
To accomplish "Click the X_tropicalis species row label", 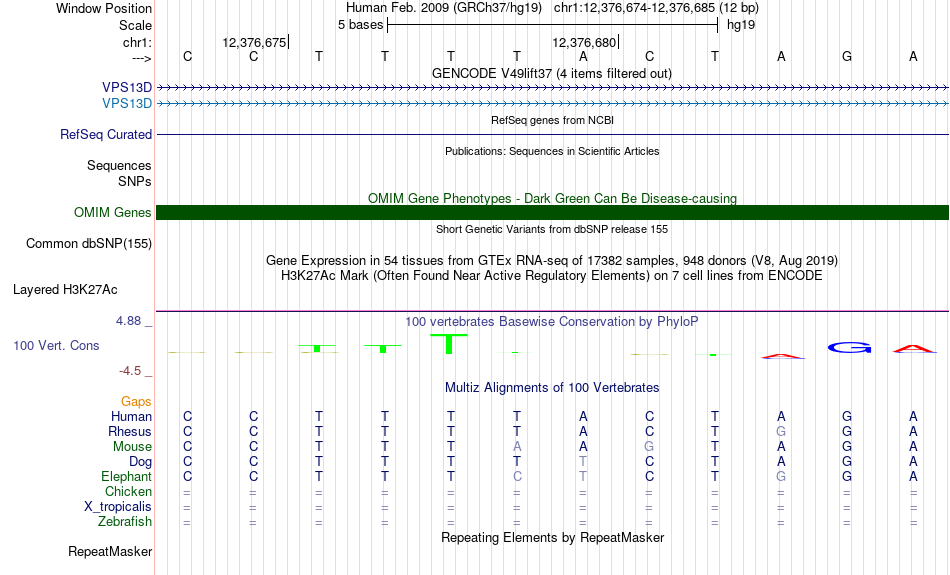I will [118, 507].
